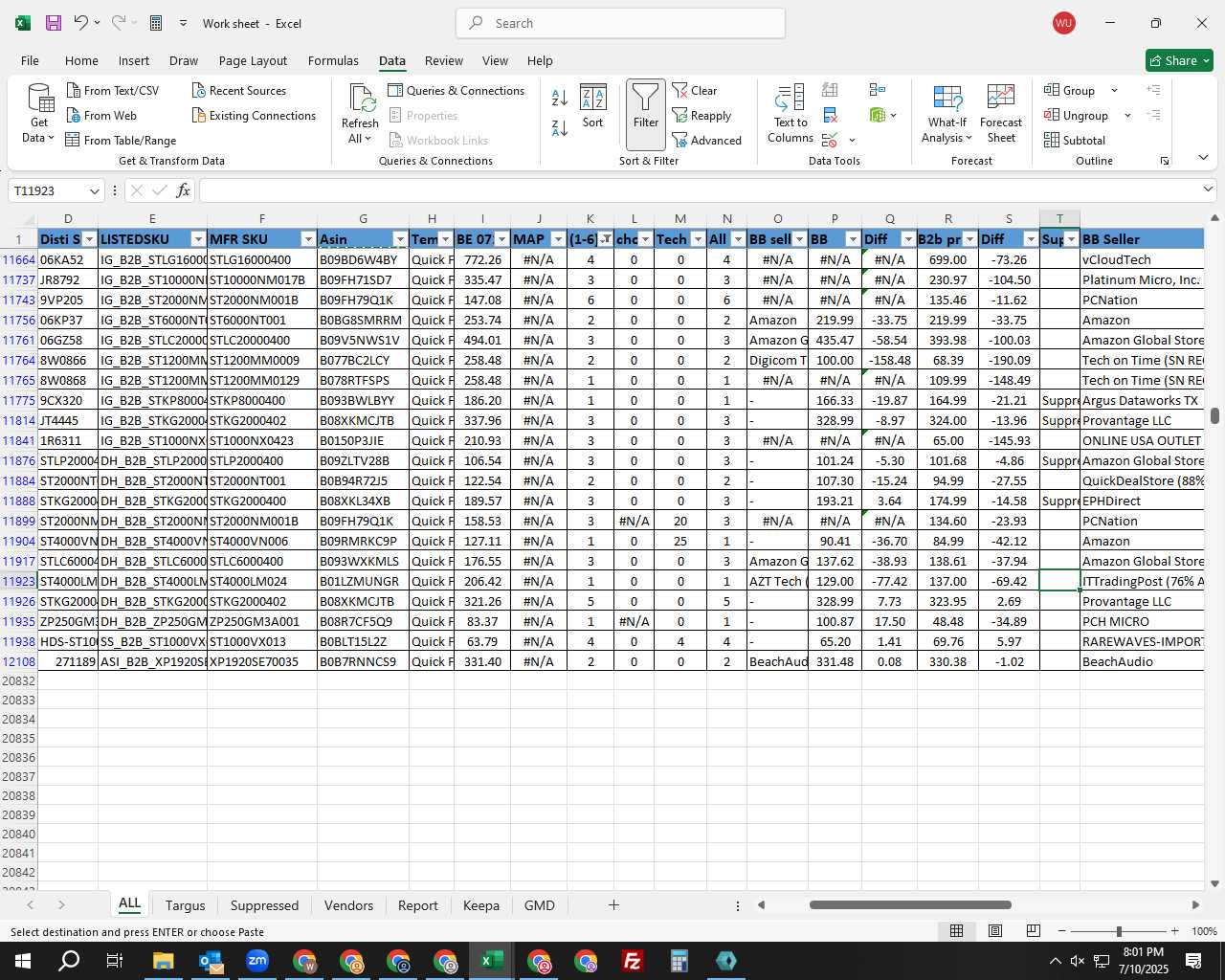Open Queries & Connections pane

[456, 90]
